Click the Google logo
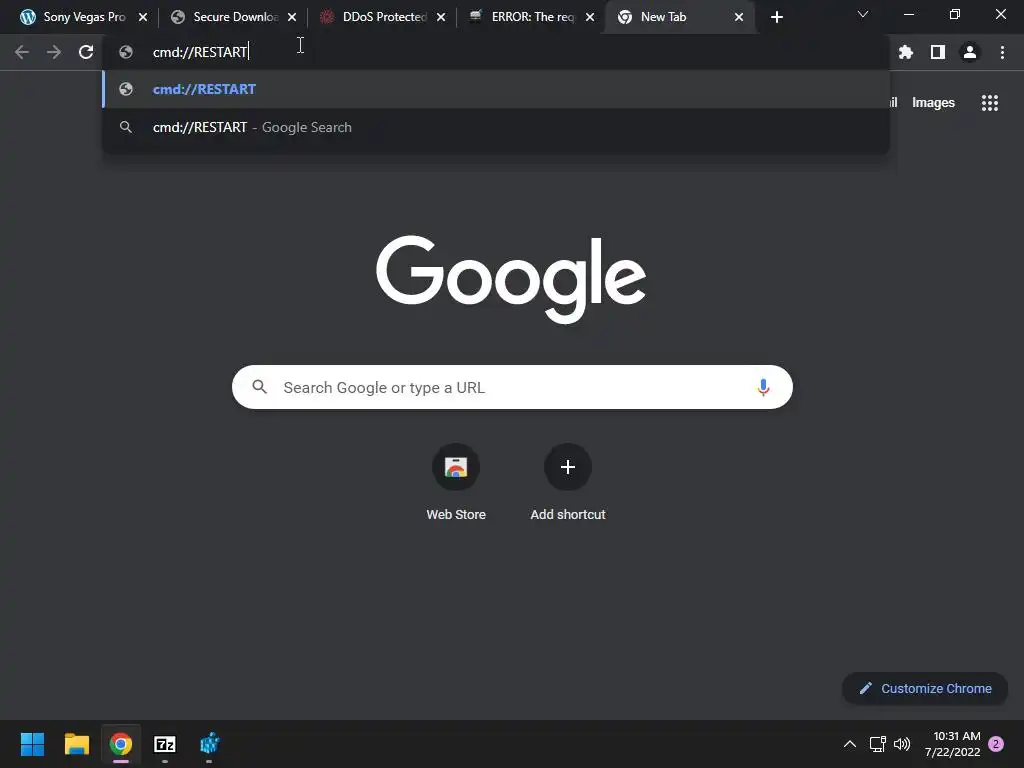The image size is (1024, 768). pos(511,278)
